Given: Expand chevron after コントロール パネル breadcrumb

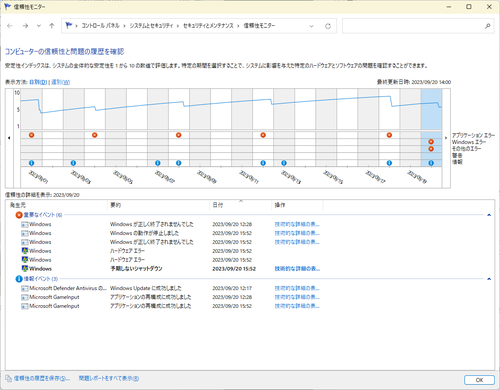Looking at the screenshot, I should click(x=124, y=26).
